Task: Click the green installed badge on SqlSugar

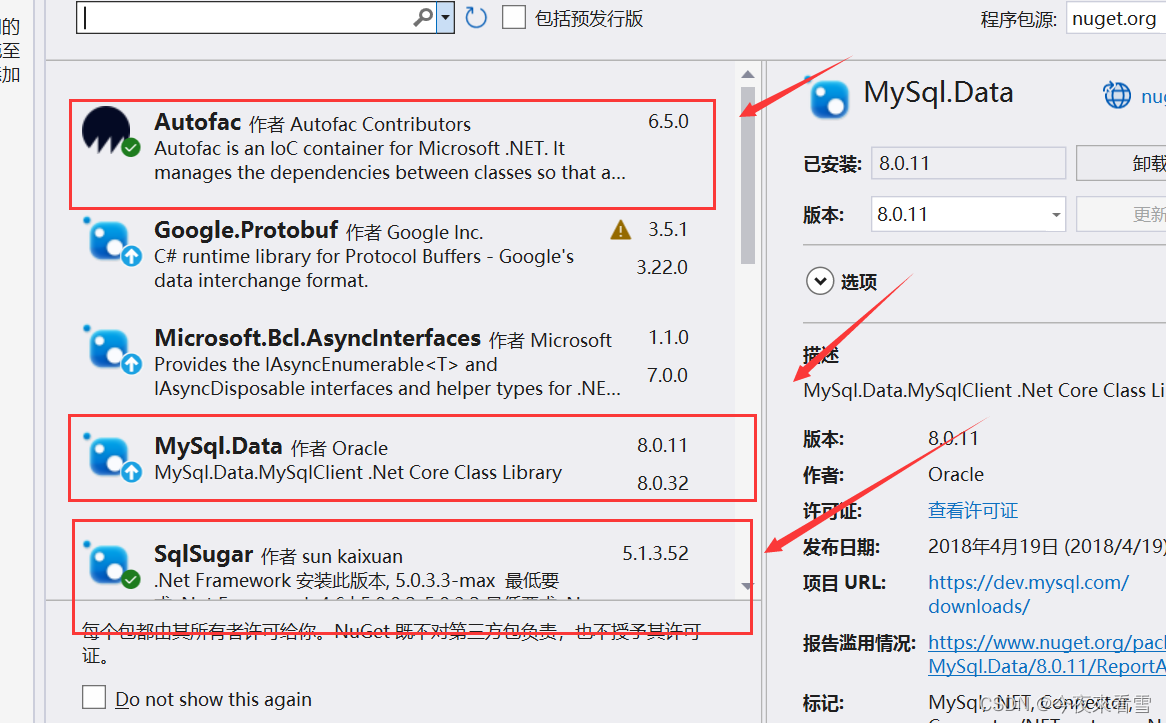Action: 130,580
